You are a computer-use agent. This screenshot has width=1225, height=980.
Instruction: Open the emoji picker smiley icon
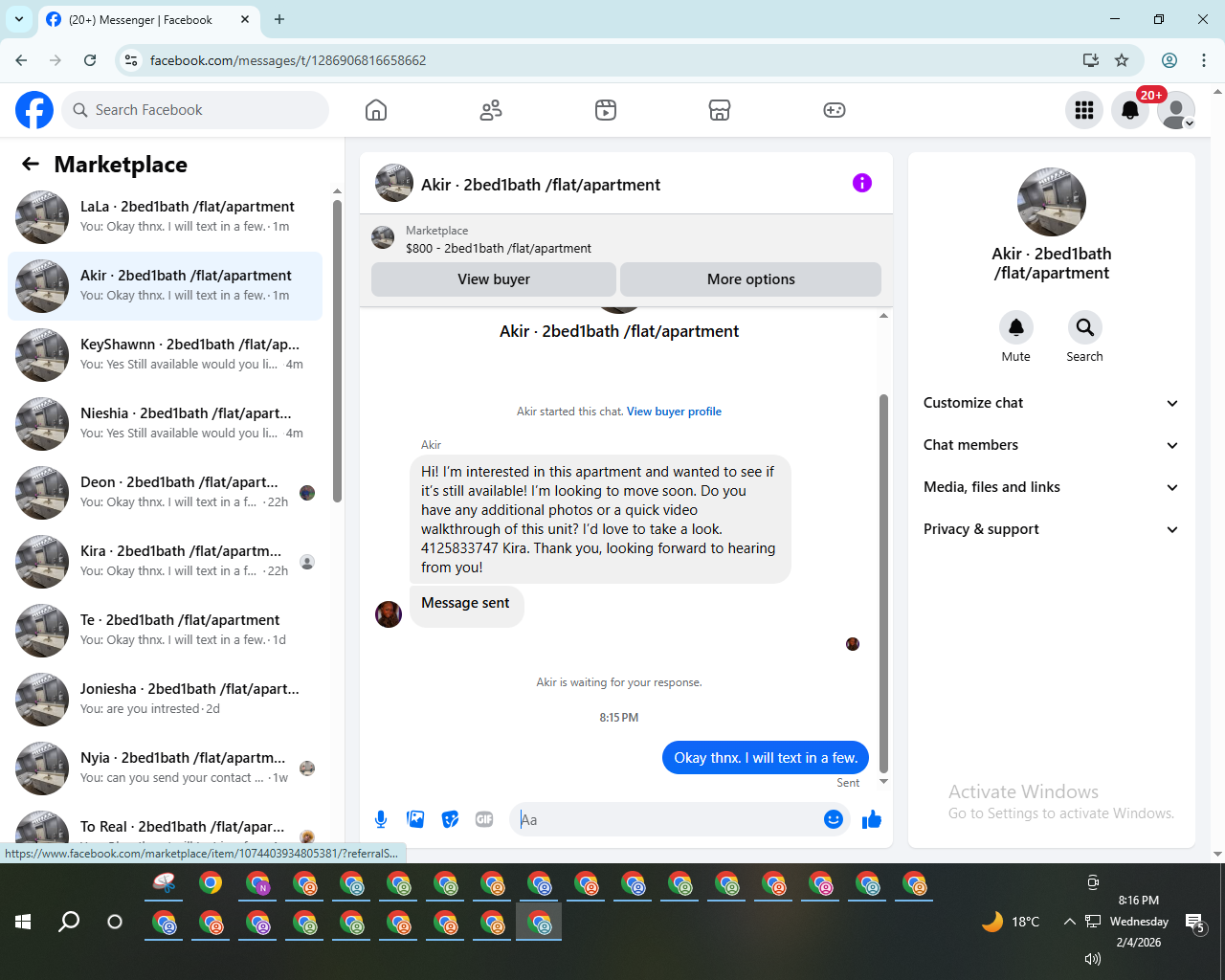[x=834, y=819]
